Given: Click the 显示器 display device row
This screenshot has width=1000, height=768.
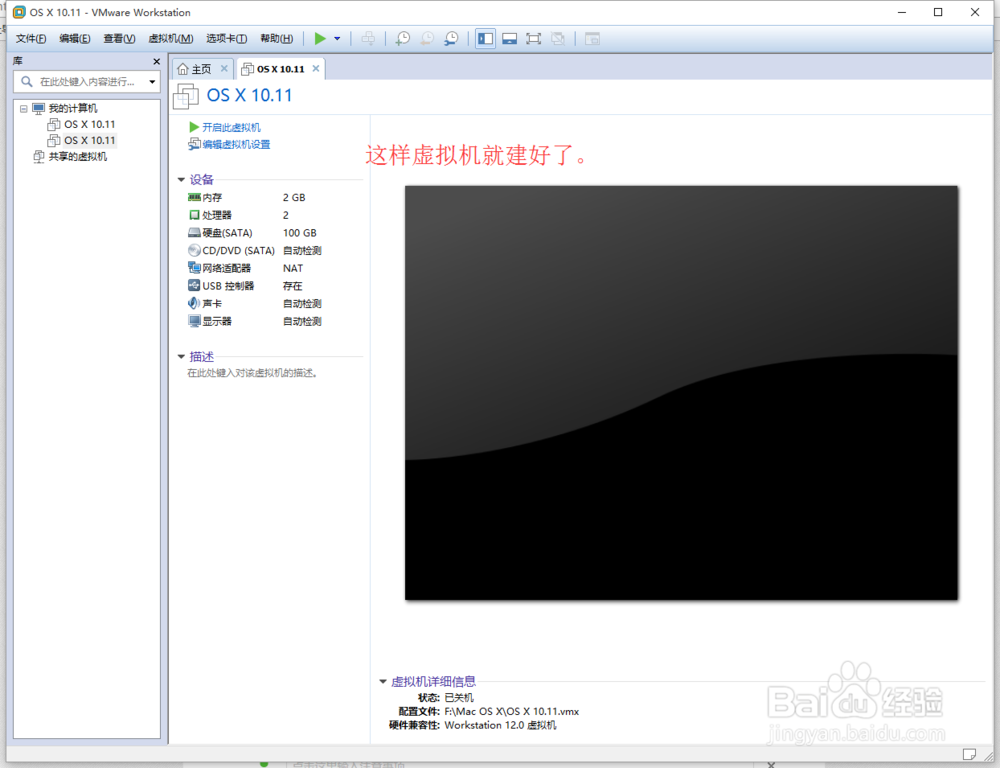Looking at the screenshot, I should 255,321.
